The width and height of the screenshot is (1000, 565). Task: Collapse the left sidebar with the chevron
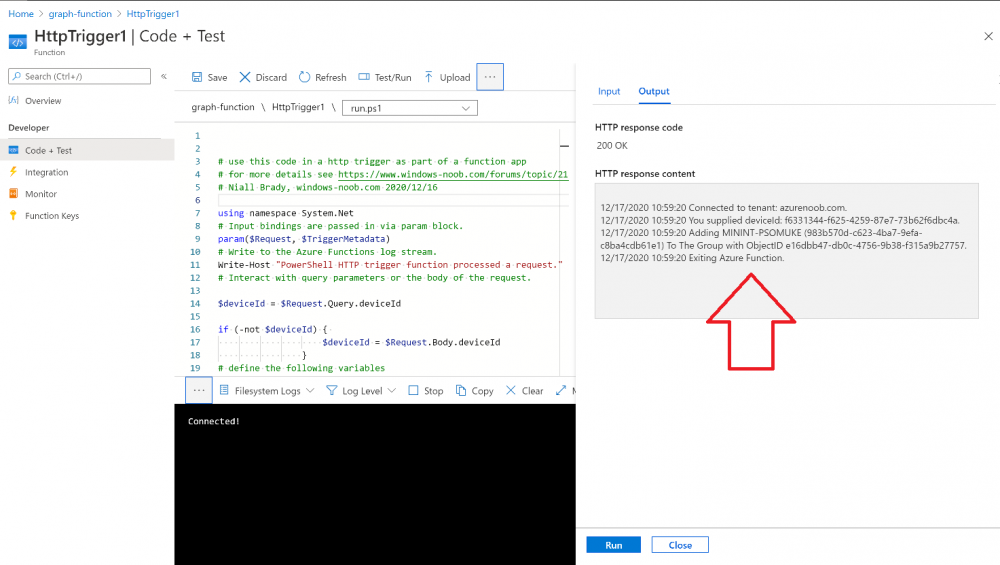pos(164,76)
